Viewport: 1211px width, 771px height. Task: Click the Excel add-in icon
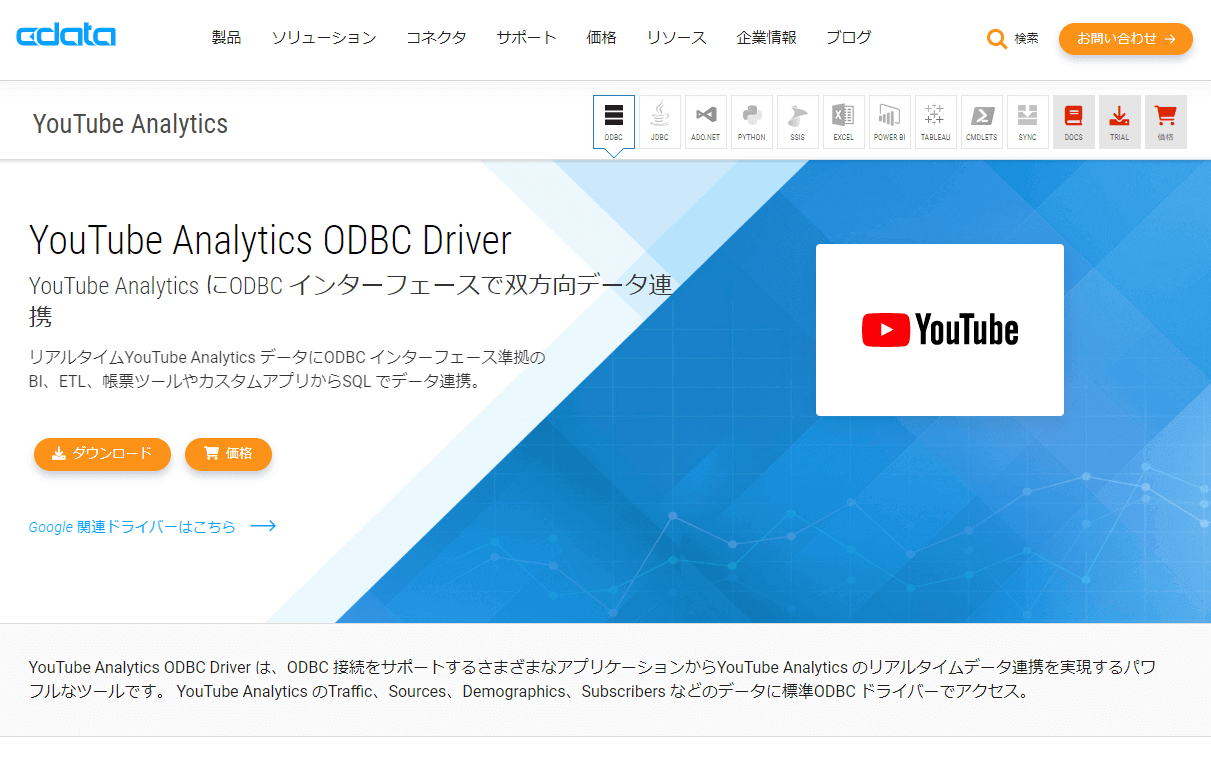843,120
